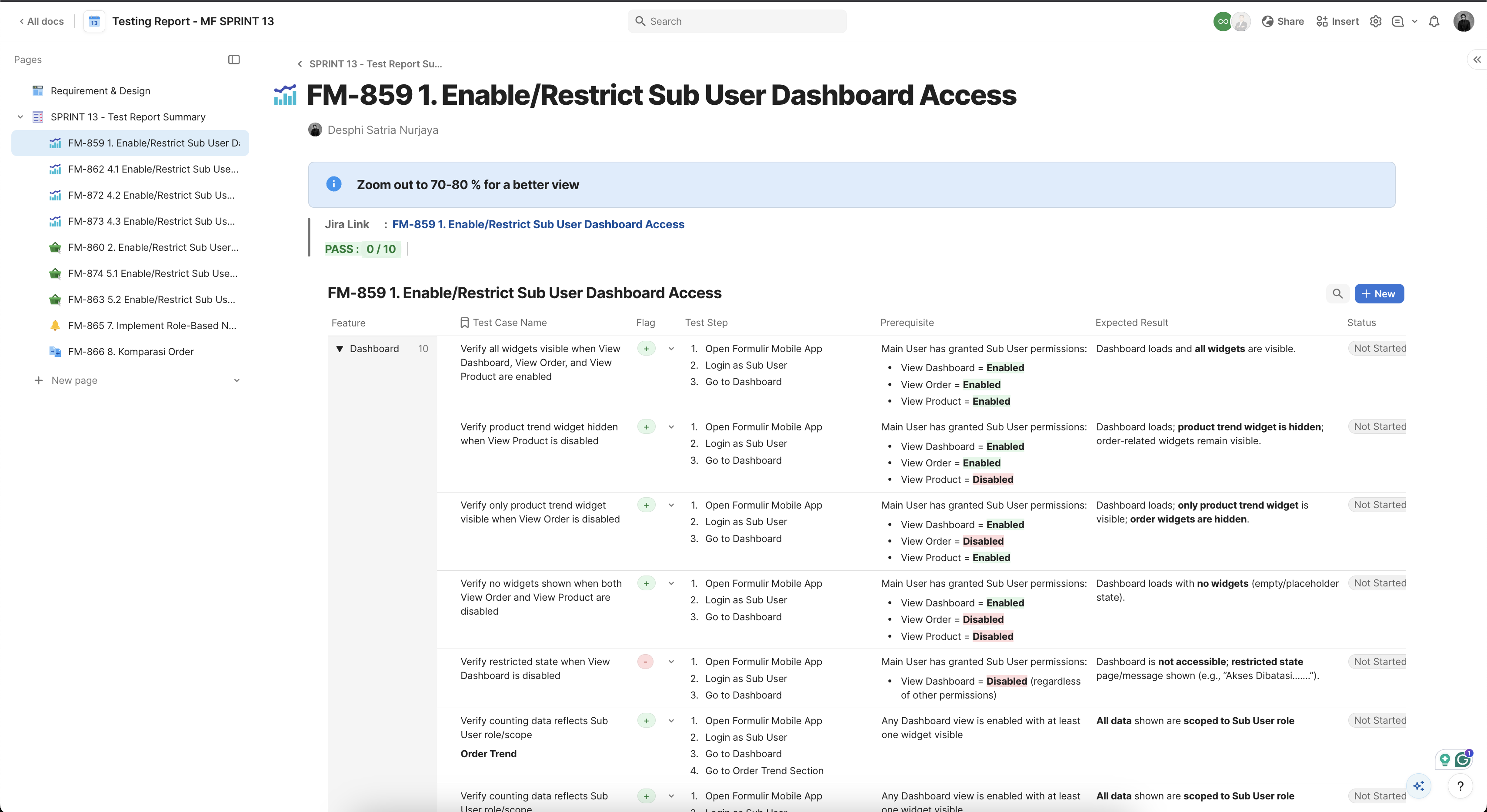1487x812 pixels.
Task: Toggle the sidebar collapse icon in Pages panel
Action: coord(234,60)
